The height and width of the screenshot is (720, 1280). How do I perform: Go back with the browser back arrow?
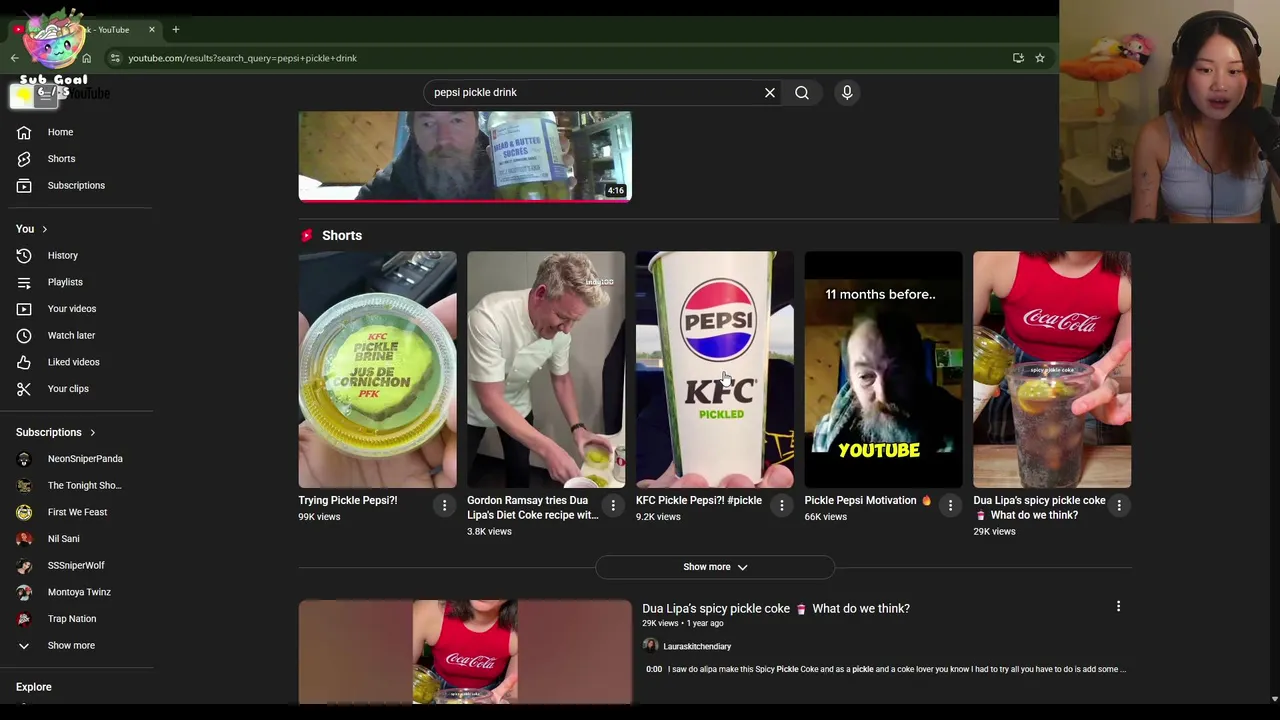[x=14, y=58]
